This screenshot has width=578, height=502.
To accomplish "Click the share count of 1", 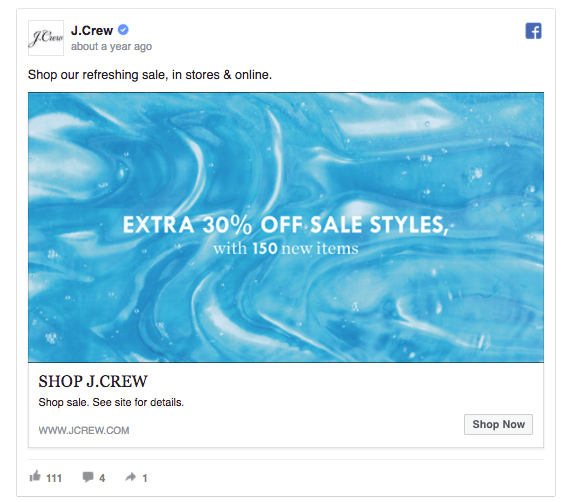I will pos(145,478).
